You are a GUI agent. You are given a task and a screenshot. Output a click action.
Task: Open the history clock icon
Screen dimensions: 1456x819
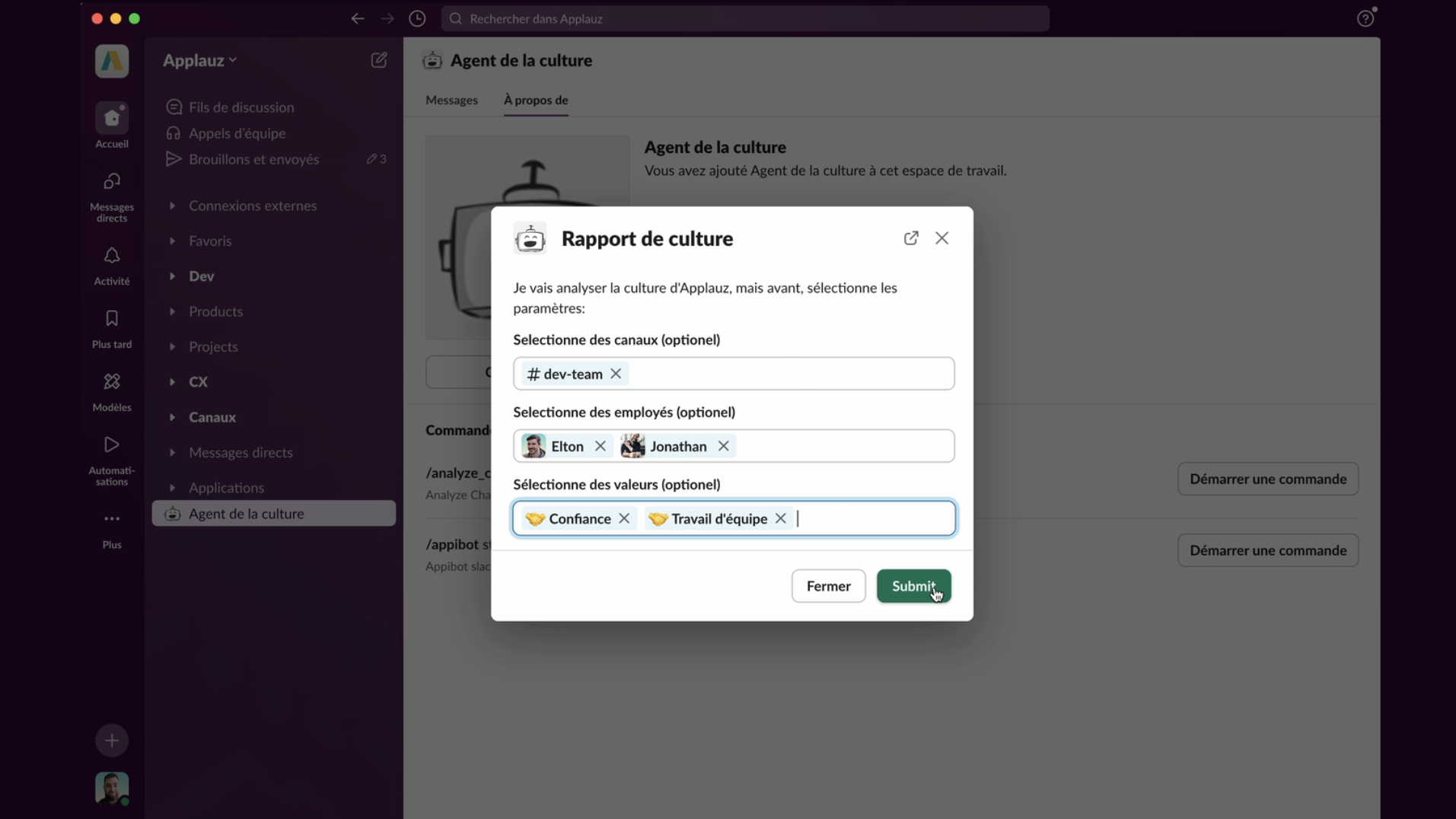[x=417, y=19]
